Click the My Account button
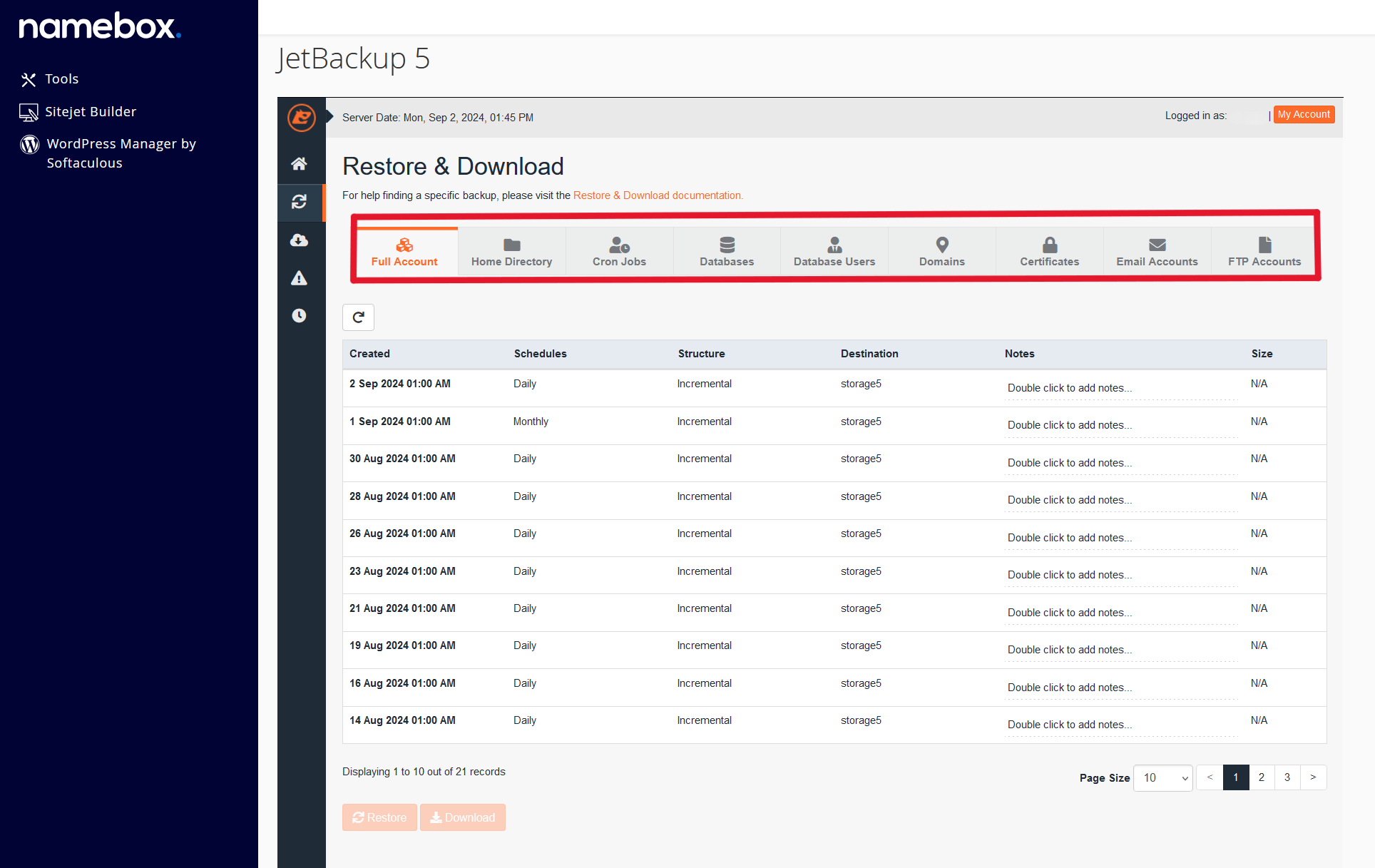Viewport: 1375px width, 868px height. pyautogui.click(x=1304, y=115)
